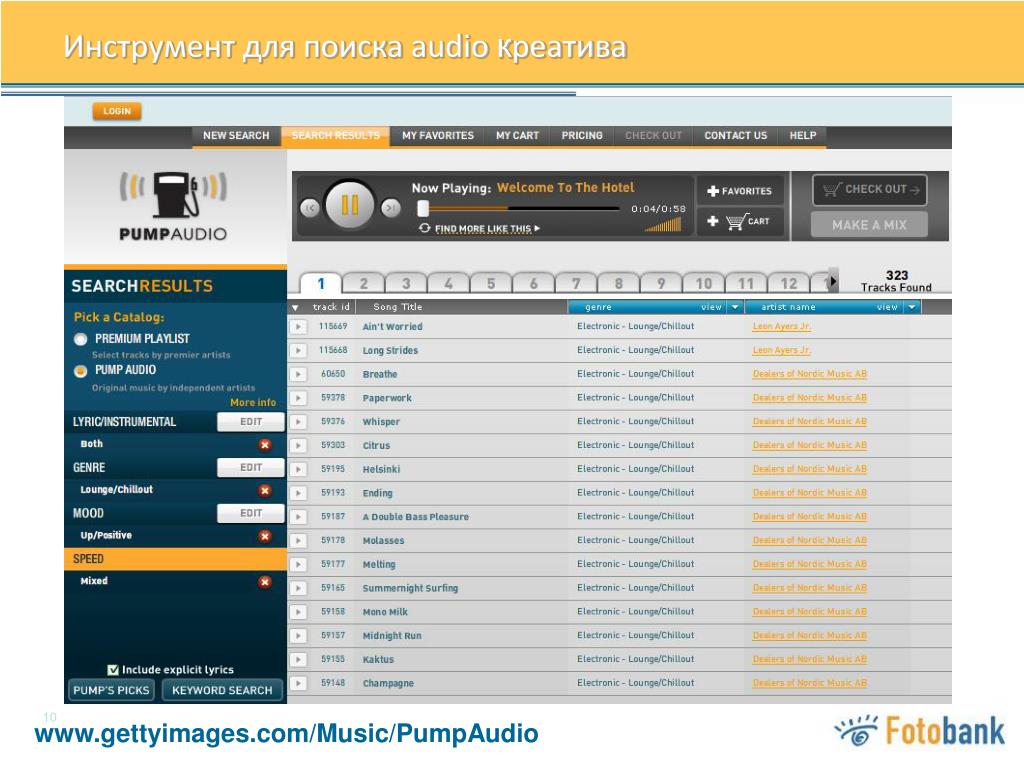
Task: Play track 115668 Long Strides
Action: tap(298, 351)
